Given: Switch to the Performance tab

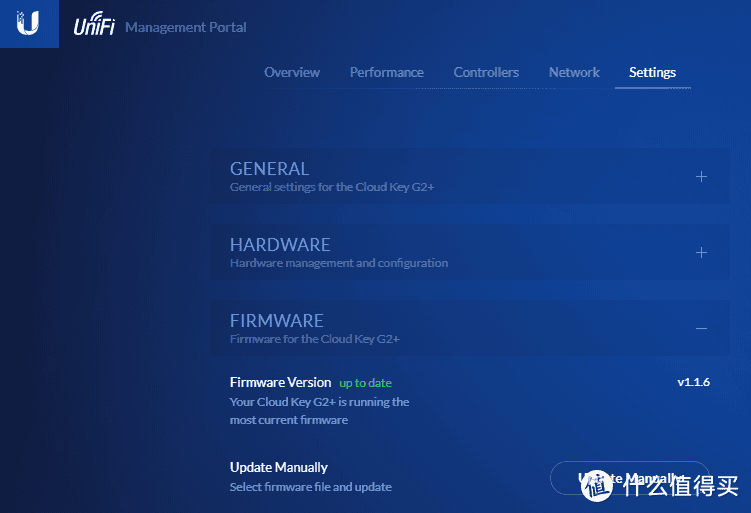Looking at the screenshot, I should point(386,72).
